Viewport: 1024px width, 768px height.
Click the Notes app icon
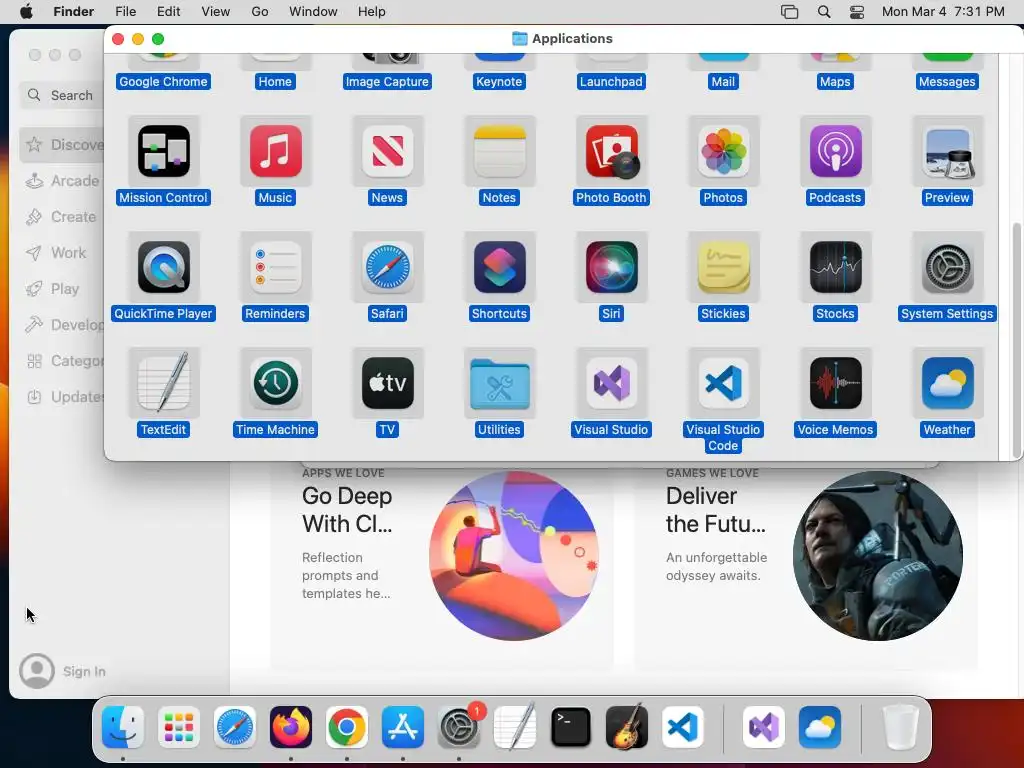(500, 152)
